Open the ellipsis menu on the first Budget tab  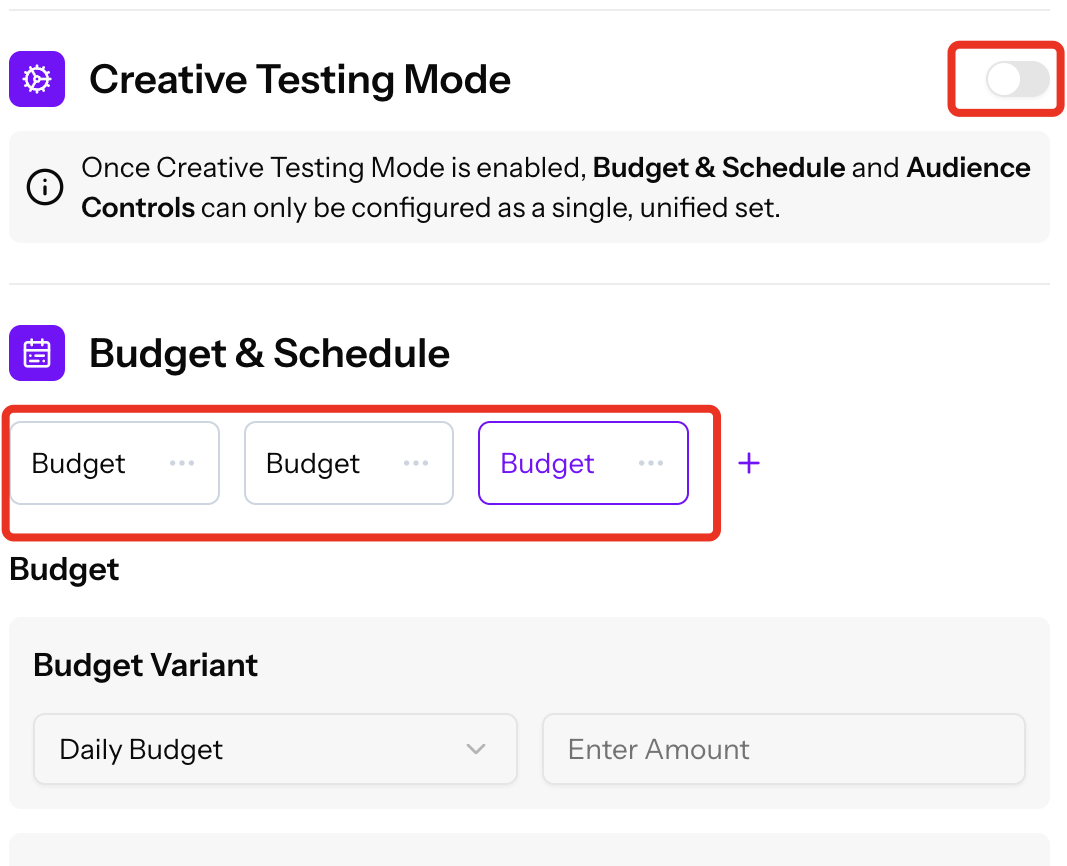(182, 462)
